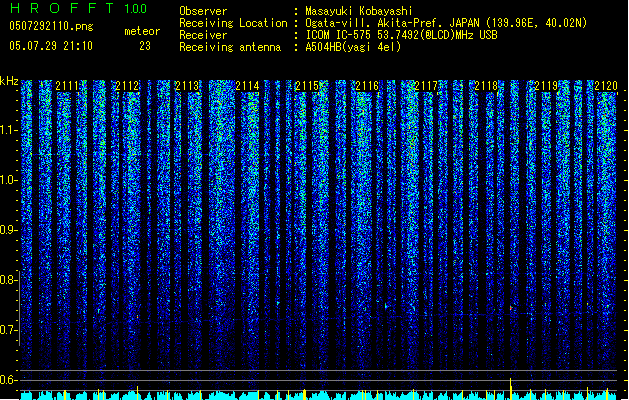629x400 pixels.
Task: Click the 2112 time marker
Action: (127, 86)
